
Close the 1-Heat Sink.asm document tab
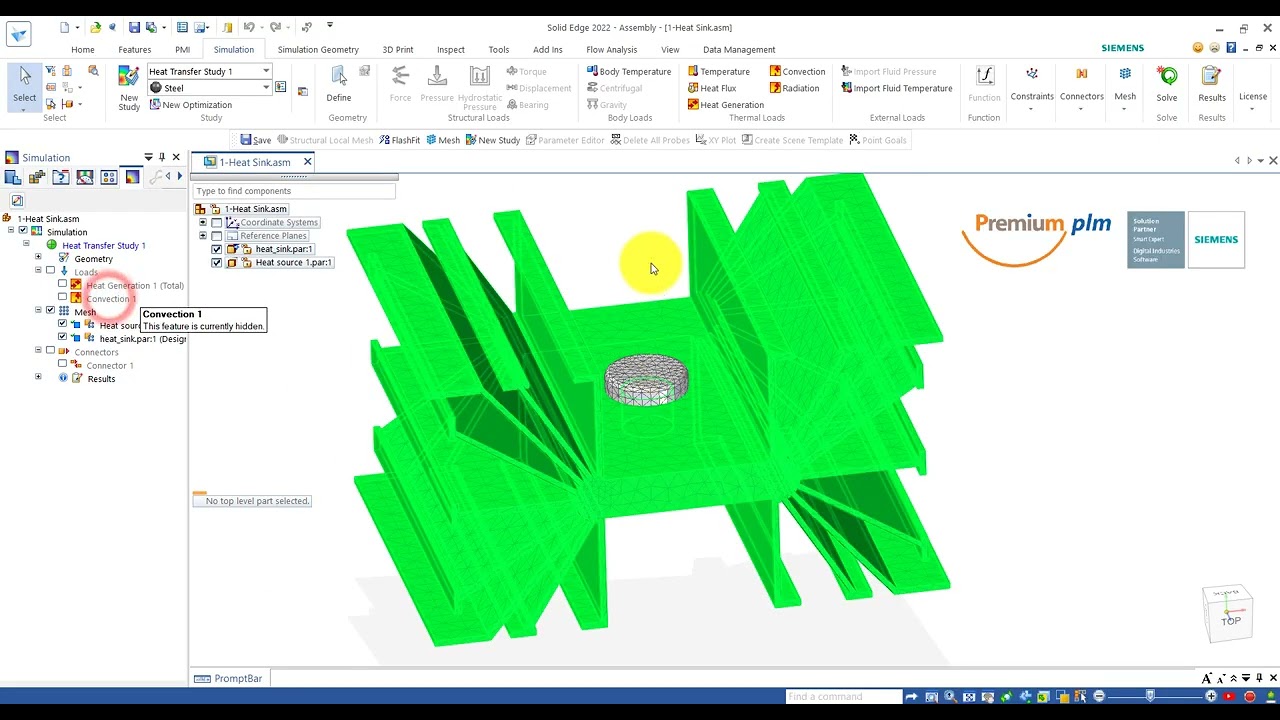(x=308, y=162)
